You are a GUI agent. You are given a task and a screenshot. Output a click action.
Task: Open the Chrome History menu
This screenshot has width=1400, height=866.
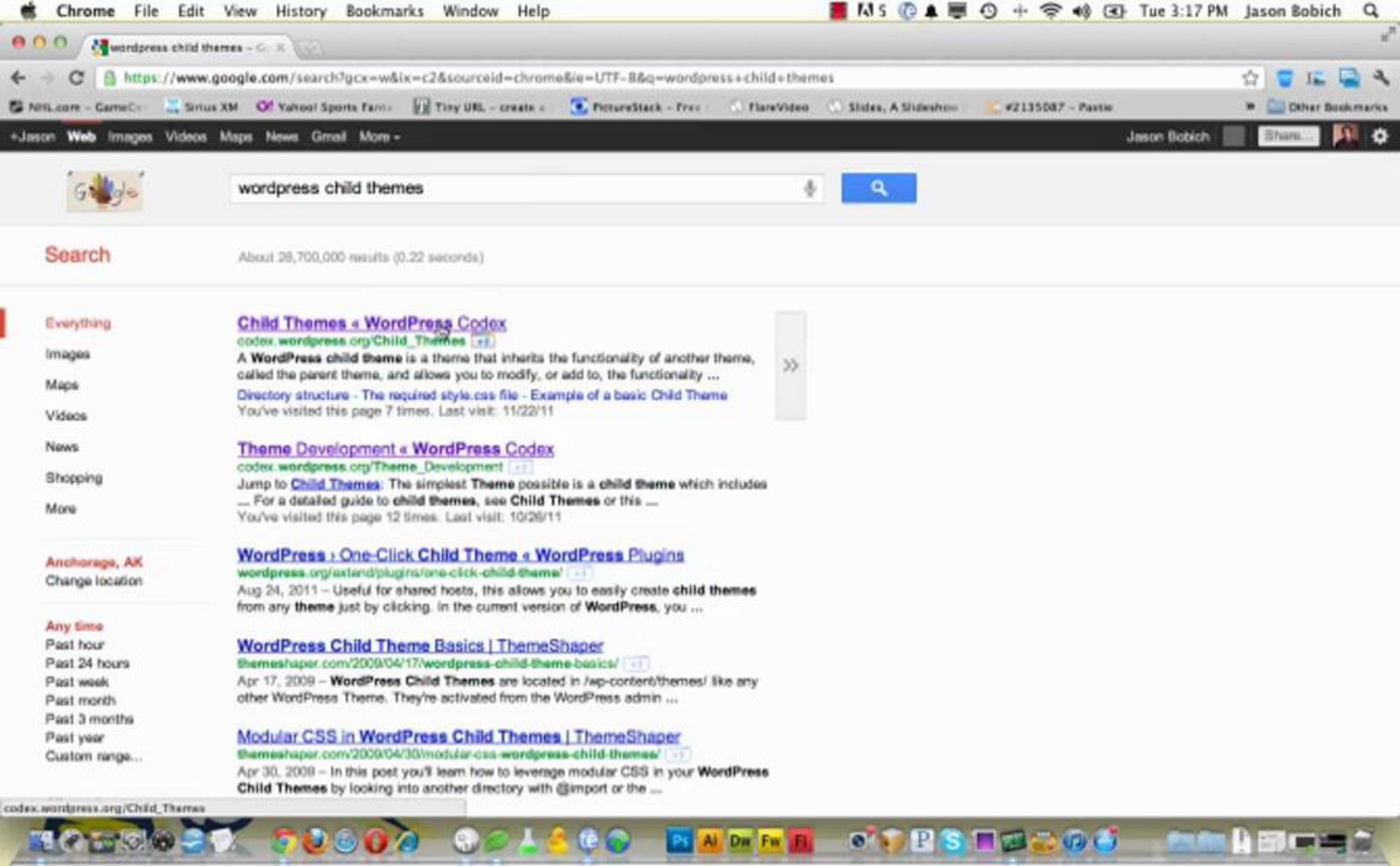(x=300, y=11)
